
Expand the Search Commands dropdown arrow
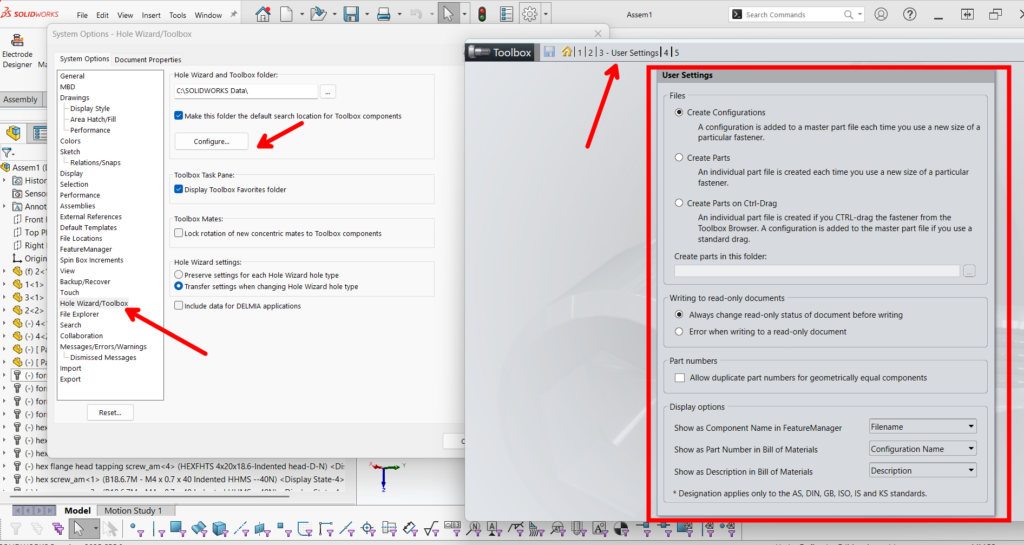pos(859,14)
